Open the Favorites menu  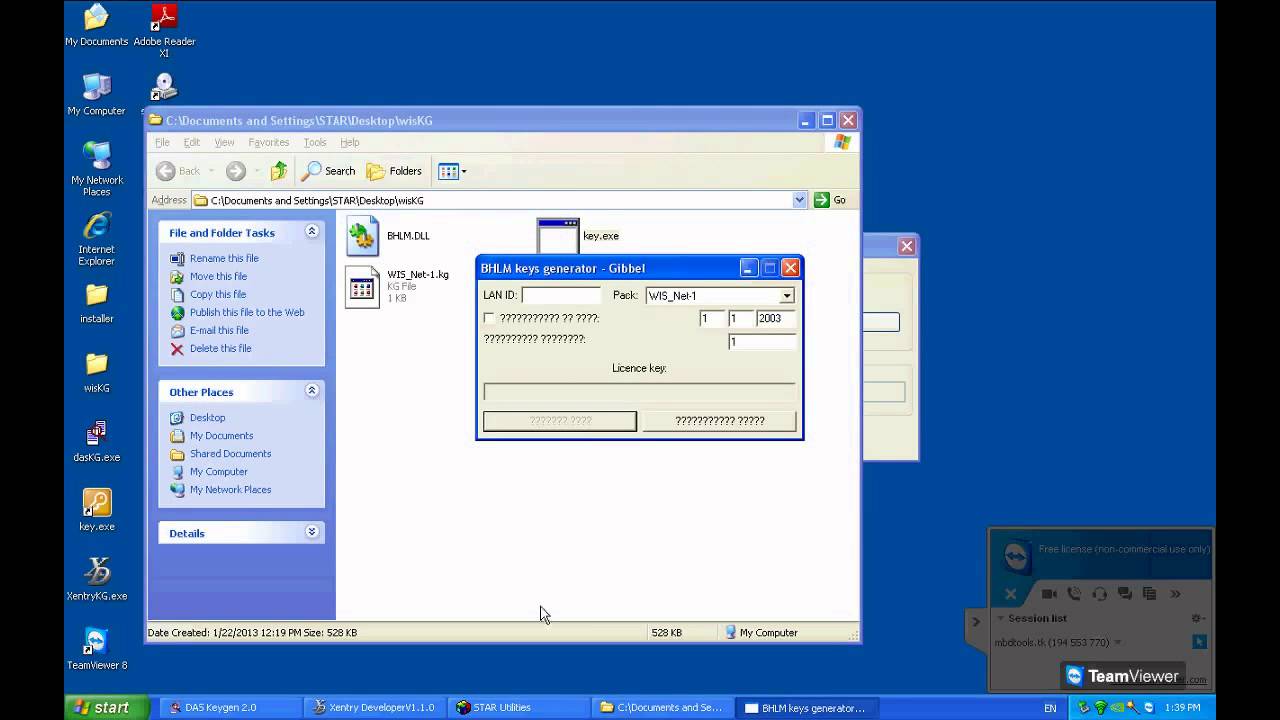268,142
